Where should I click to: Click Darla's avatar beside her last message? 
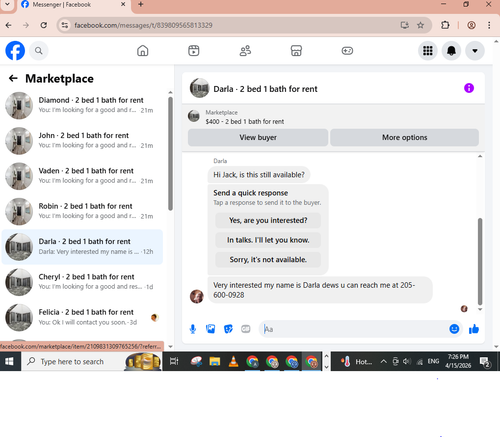pyautogui.click(x=197, y=296)
